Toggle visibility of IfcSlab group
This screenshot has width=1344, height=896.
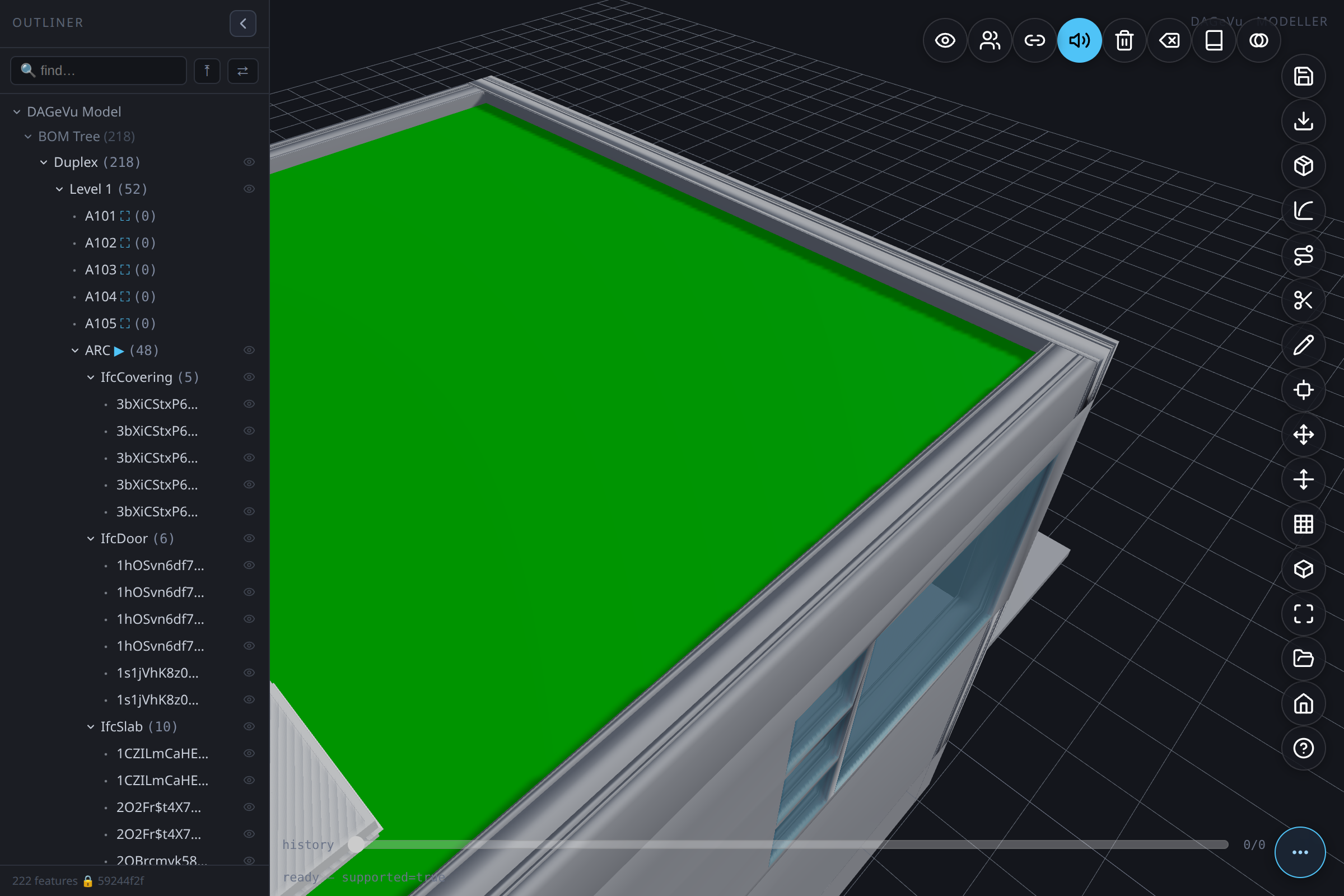click(249, 726)
